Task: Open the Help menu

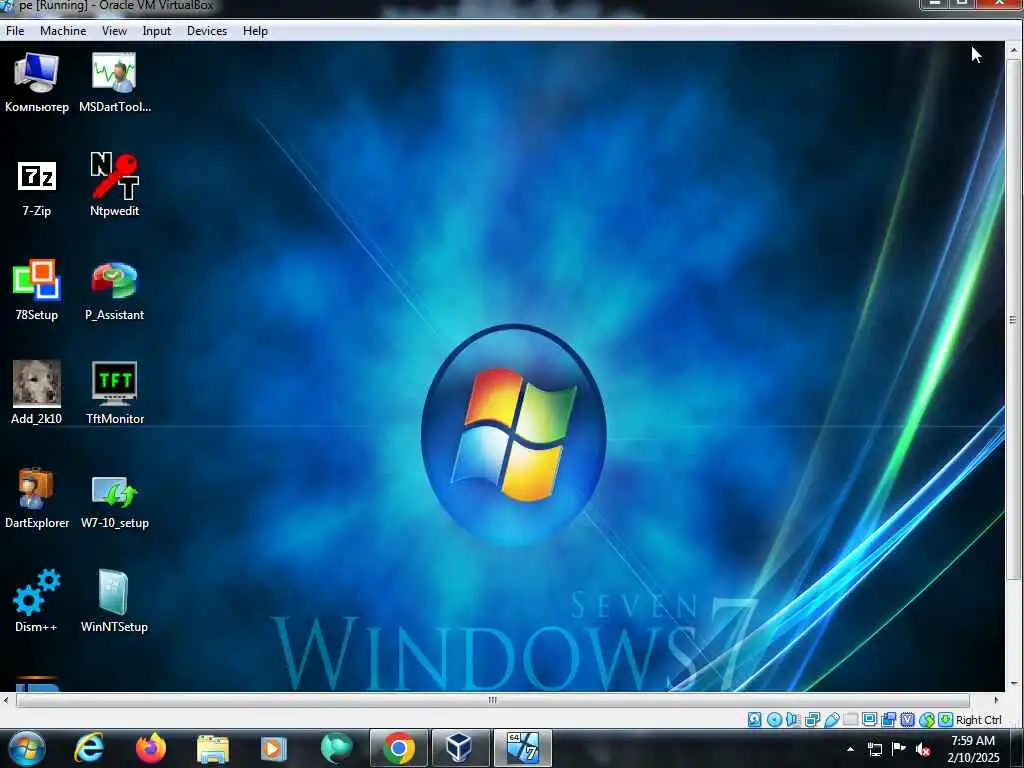Action: 255,31
